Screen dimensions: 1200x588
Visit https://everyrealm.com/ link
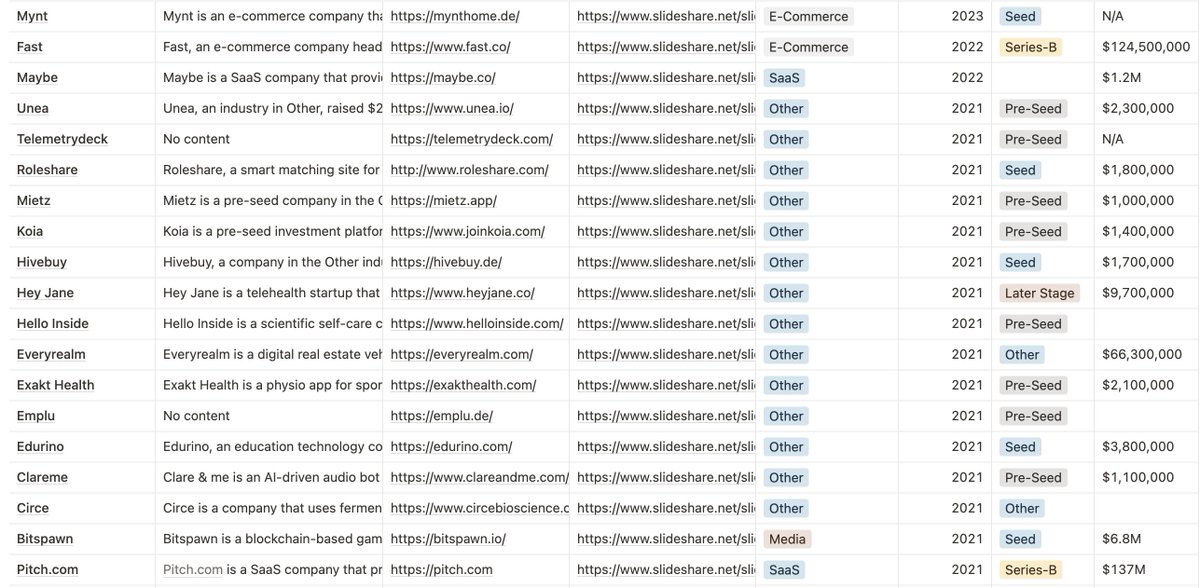462,354
